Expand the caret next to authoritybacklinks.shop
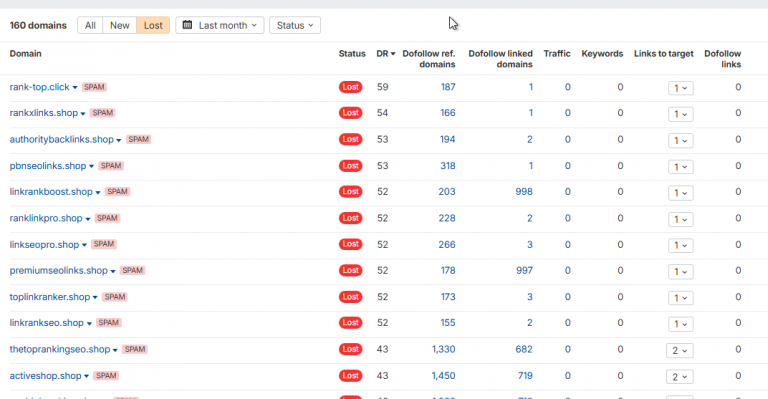 tap(119, 141)
